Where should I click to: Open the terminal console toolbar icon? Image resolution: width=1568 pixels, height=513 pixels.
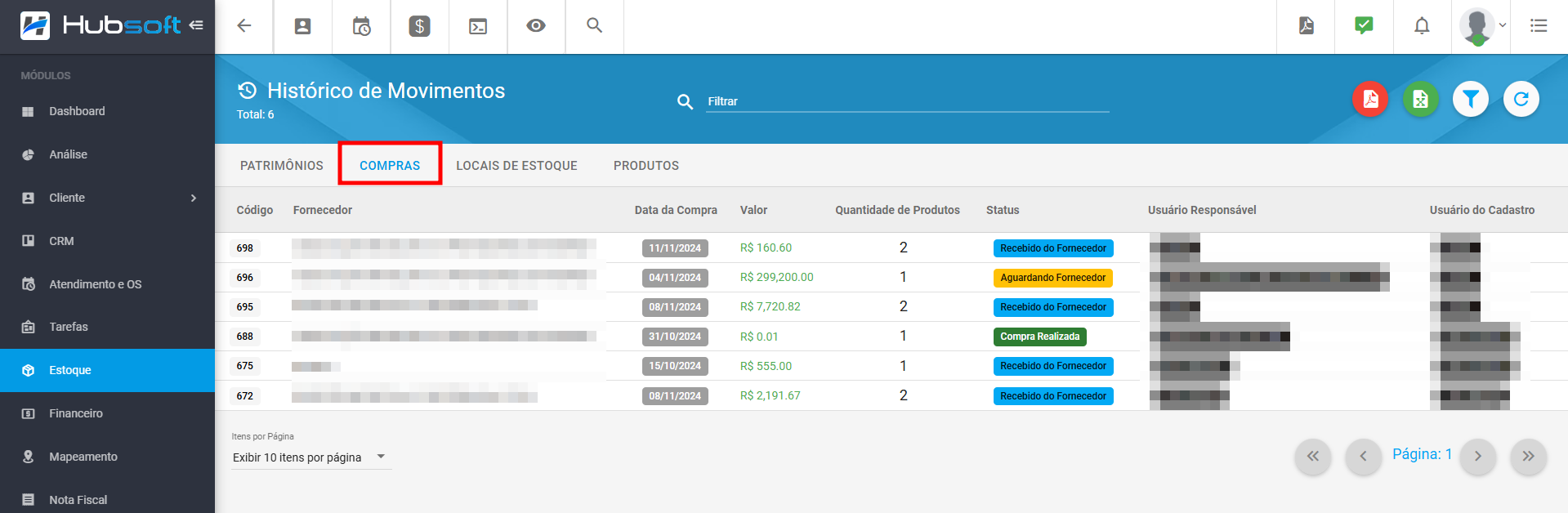click(x=478, y=26)
